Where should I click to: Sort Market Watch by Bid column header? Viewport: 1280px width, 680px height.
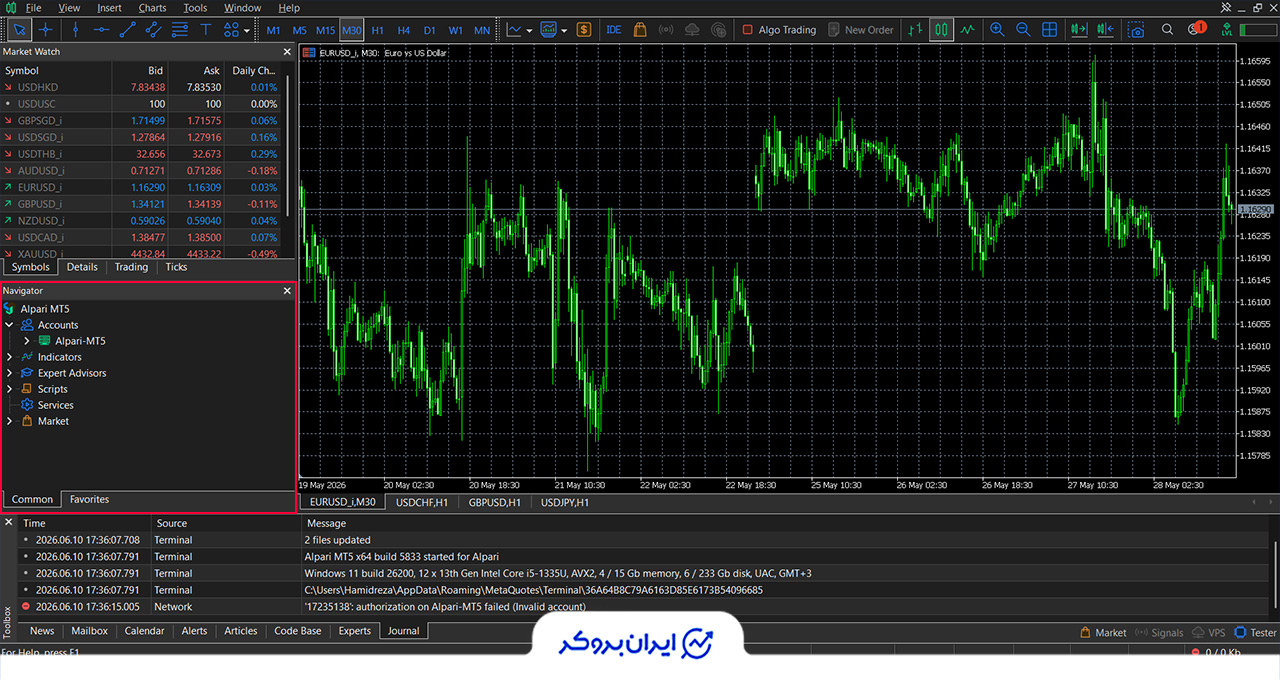139,71
